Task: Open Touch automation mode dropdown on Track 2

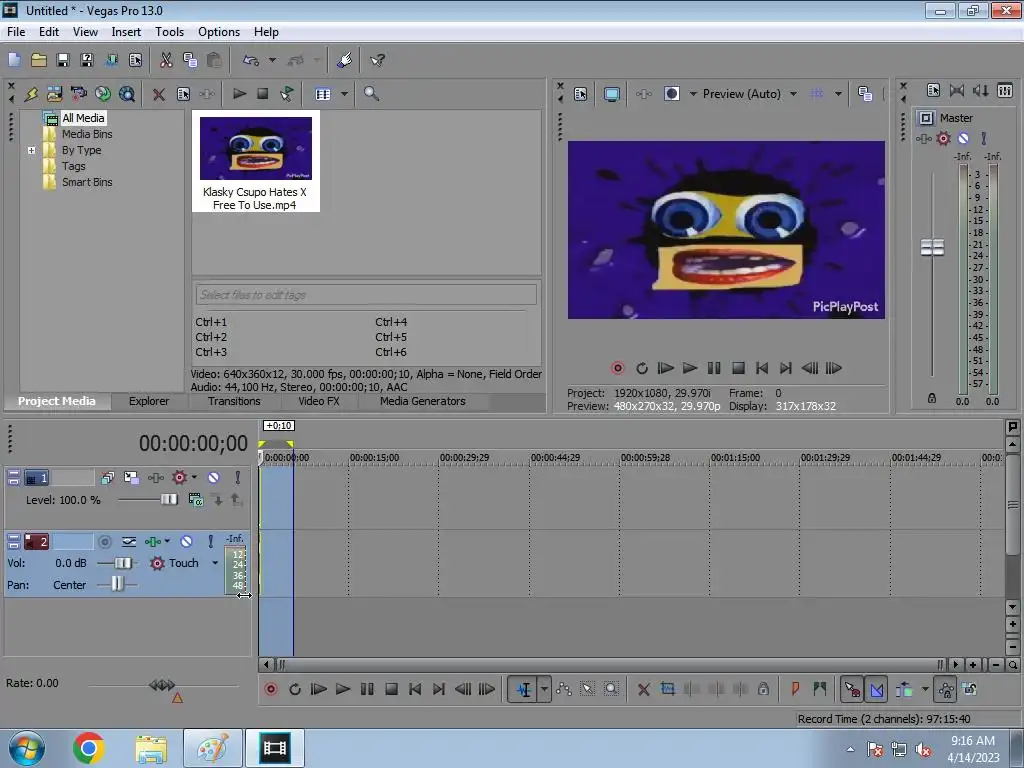Action: [x=215, y=563]
